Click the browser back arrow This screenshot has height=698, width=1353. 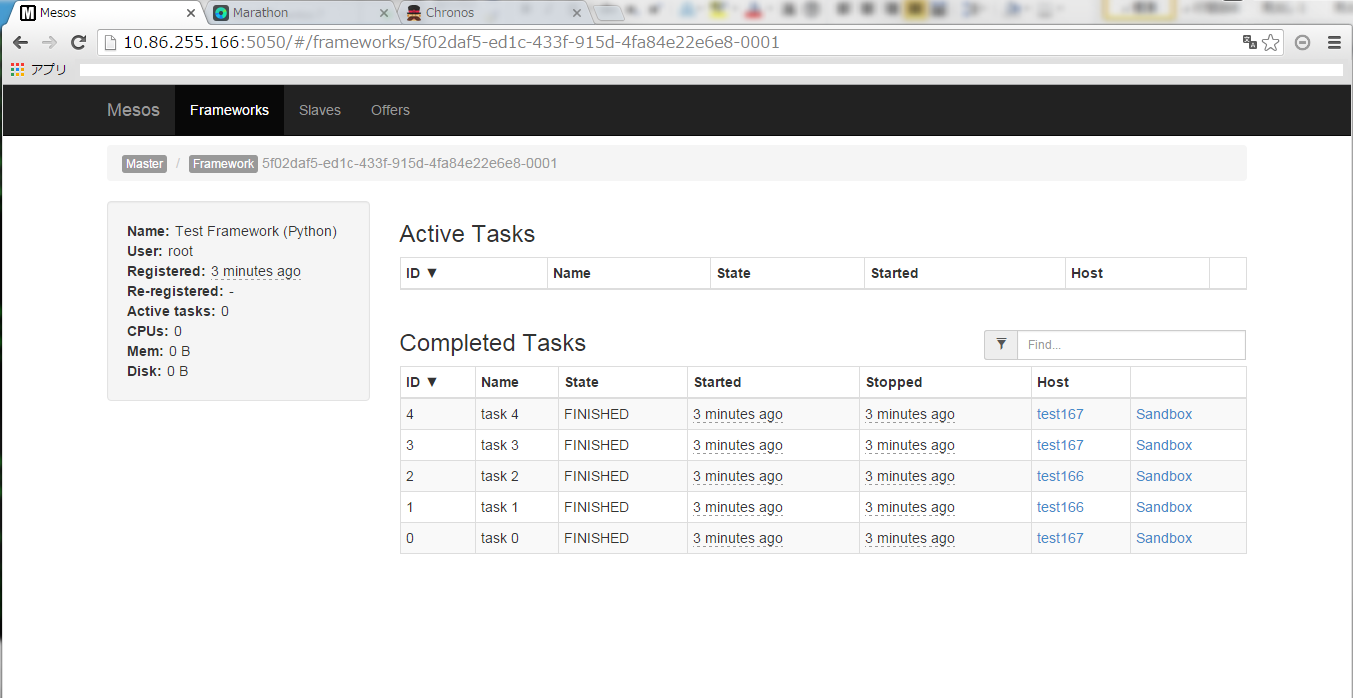click(x=20, y=43)
